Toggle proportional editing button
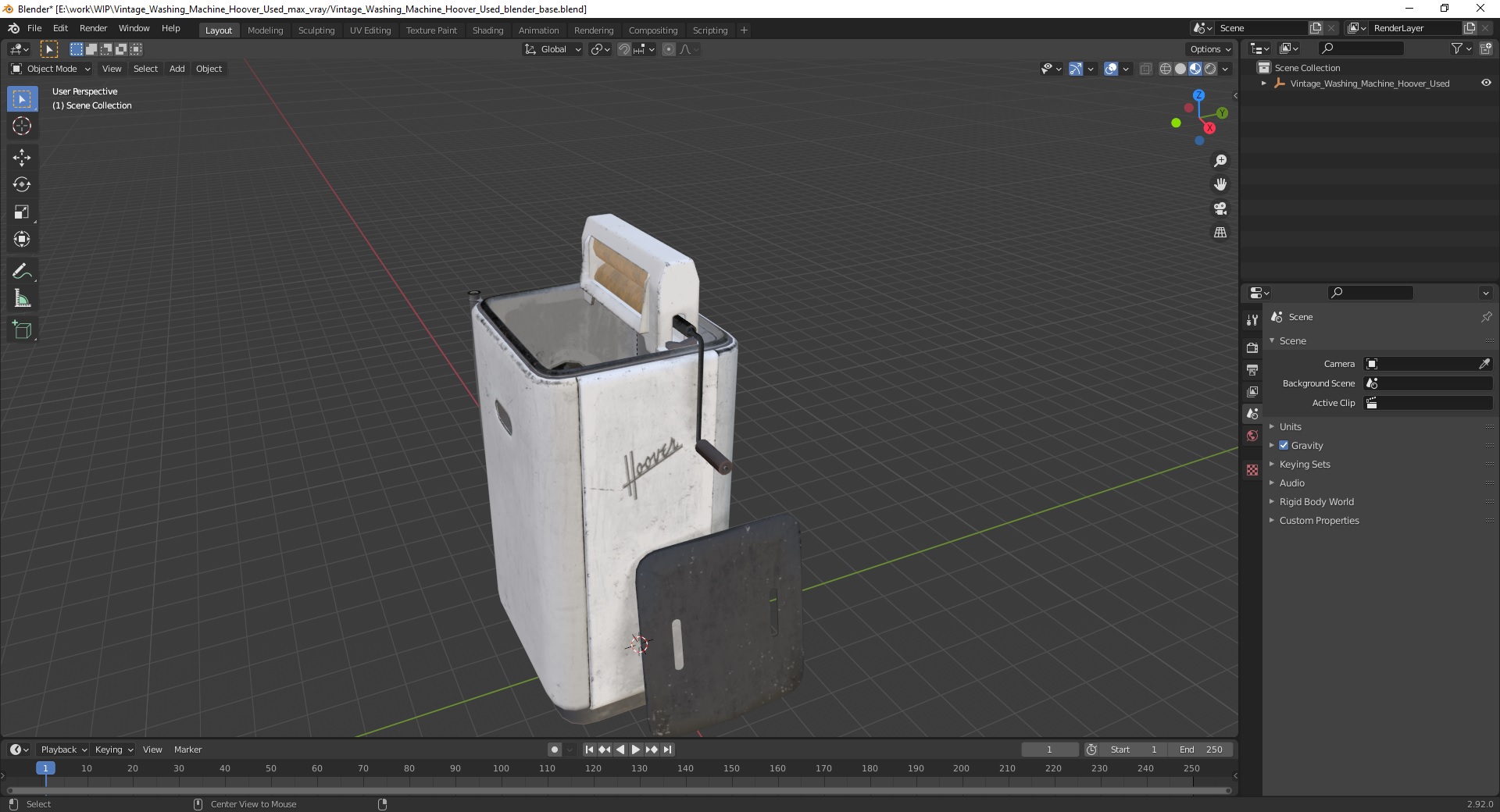 669,49
